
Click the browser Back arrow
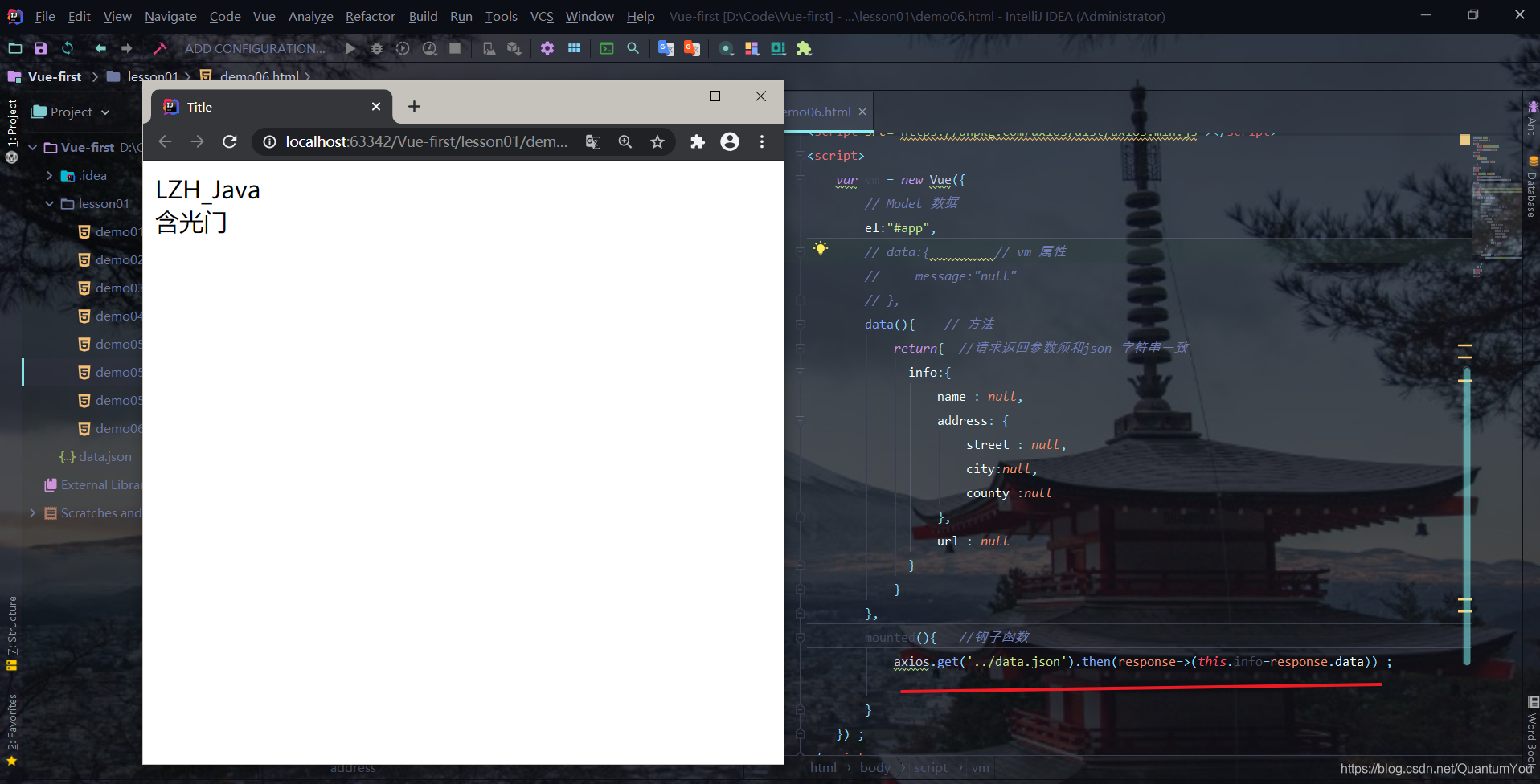(166, 141)
